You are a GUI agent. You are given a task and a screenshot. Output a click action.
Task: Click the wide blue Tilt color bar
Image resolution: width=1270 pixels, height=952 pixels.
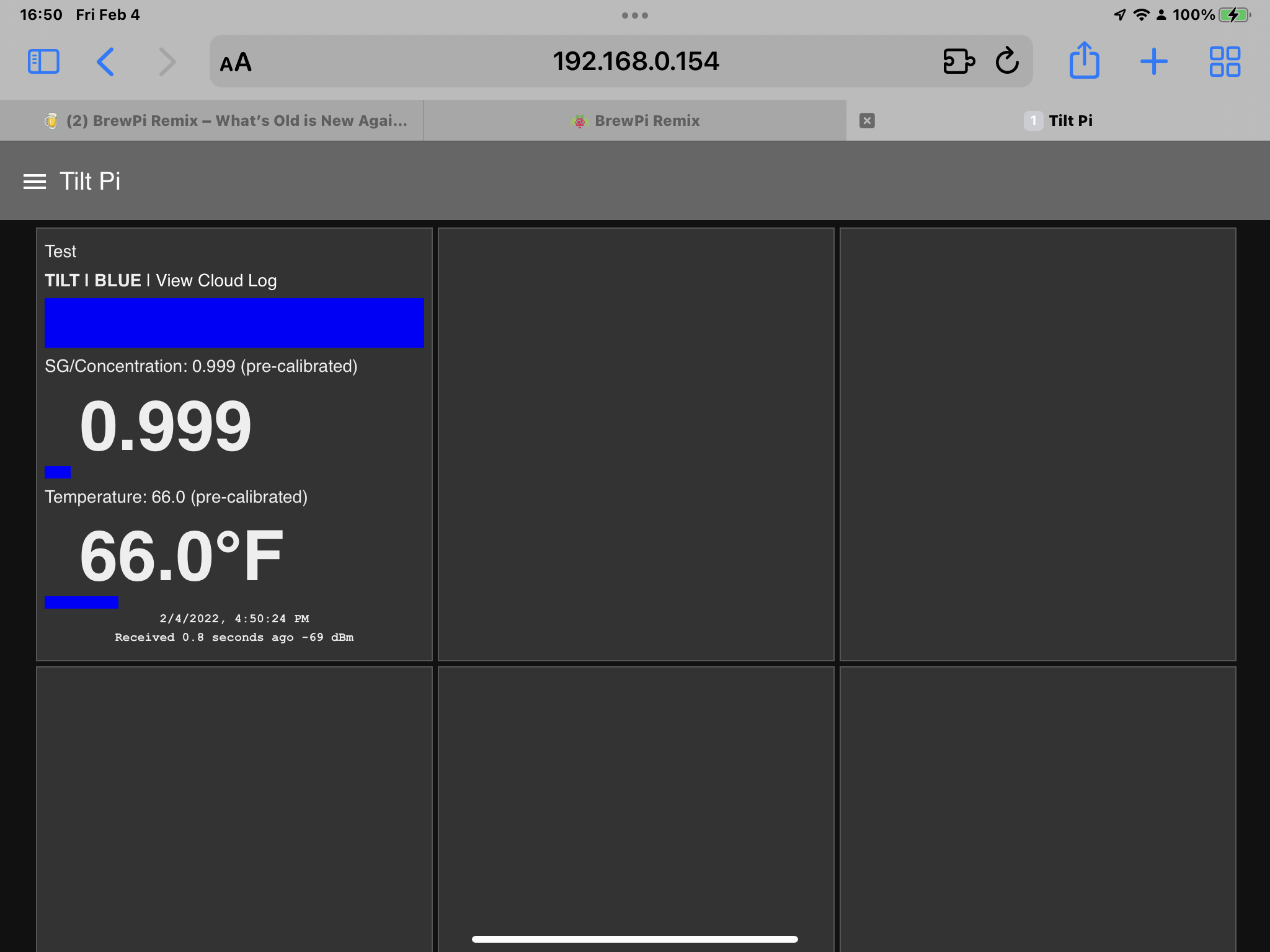tap(234, 322)
